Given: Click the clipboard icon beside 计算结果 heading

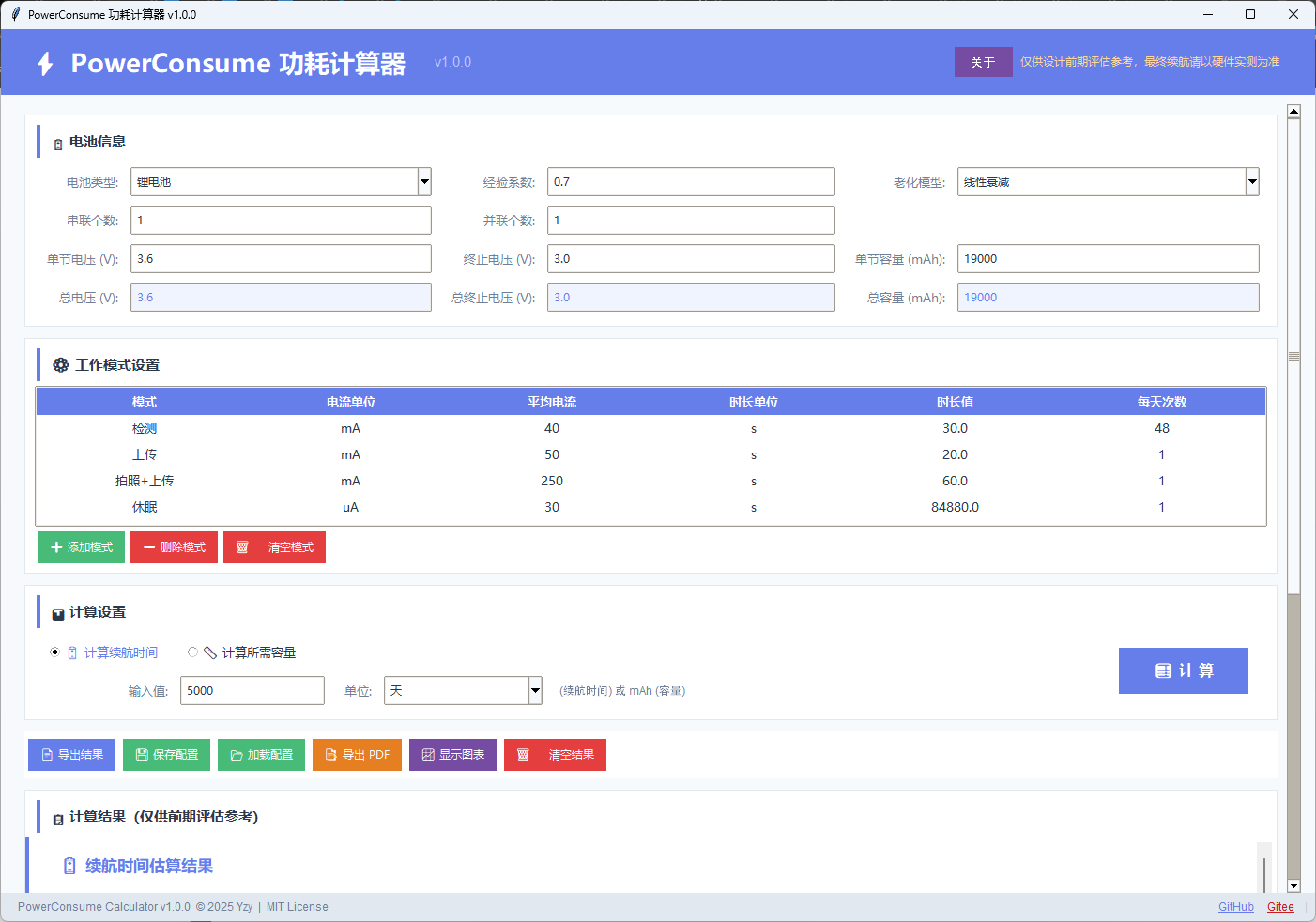Looking at the screenshot, I should point(58,819).
